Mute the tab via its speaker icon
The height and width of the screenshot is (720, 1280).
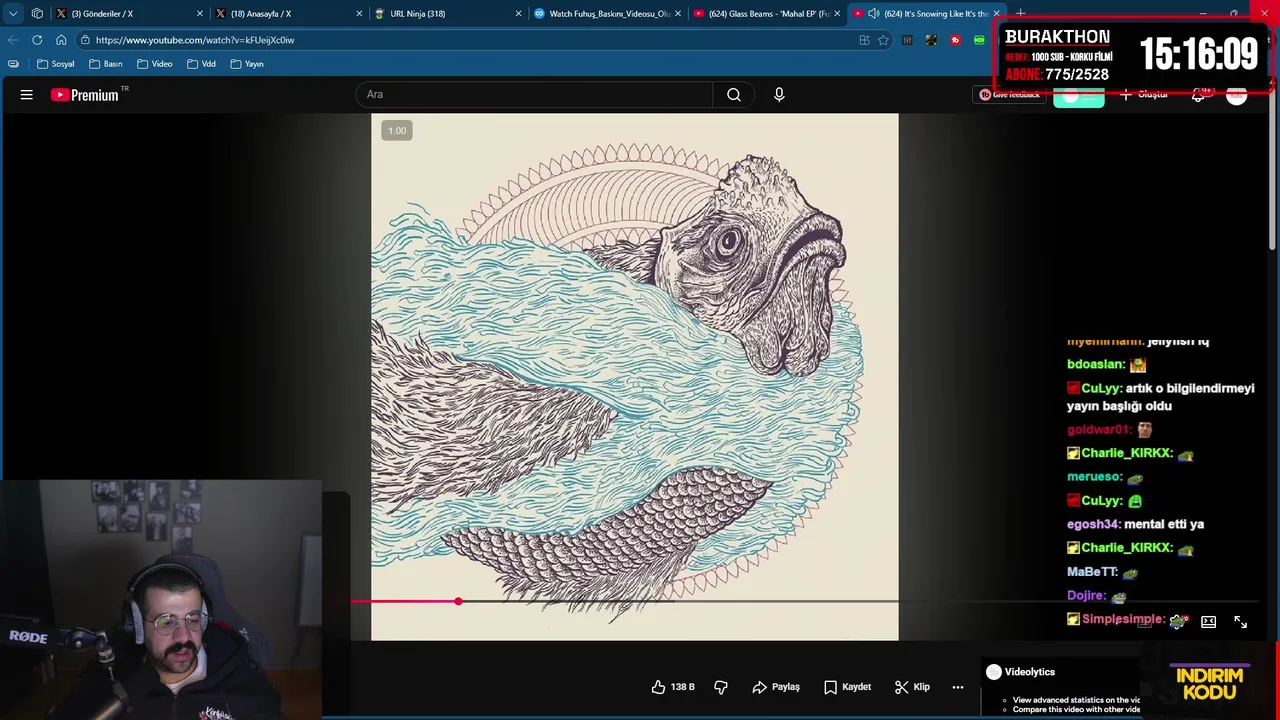point(874,14)
